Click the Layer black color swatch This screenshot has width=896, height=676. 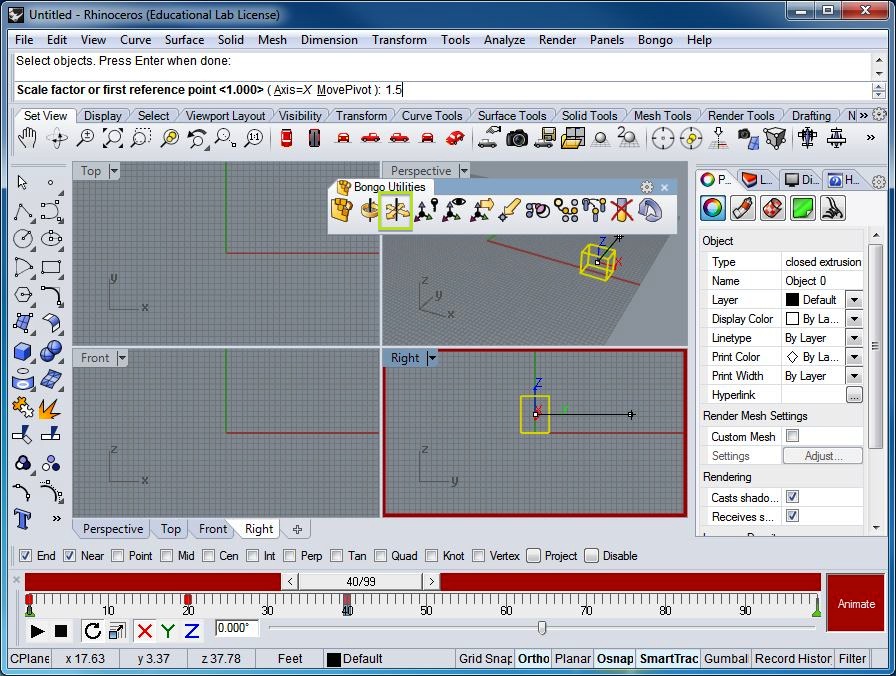[x=793, y=300]
